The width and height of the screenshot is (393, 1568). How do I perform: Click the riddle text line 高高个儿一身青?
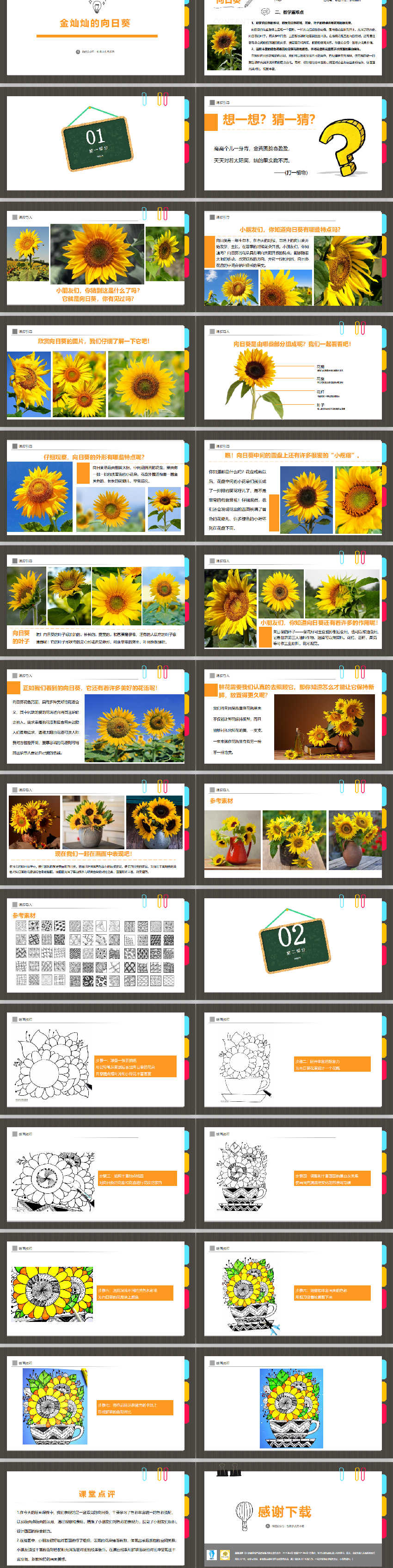(x=251, y=148)
